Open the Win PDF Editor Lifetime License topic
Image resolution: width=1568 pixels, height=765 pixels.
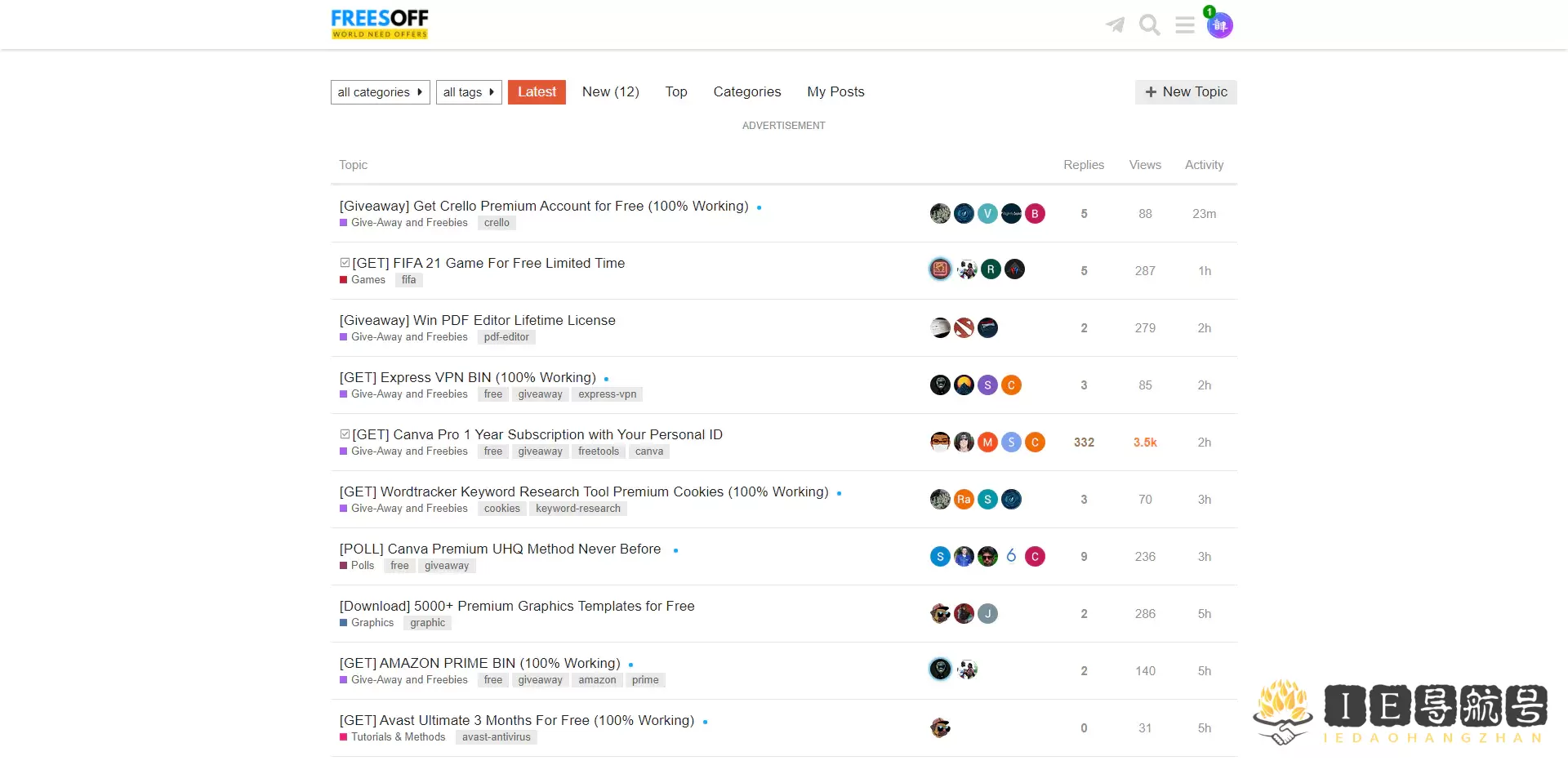[x=478, y=321]
